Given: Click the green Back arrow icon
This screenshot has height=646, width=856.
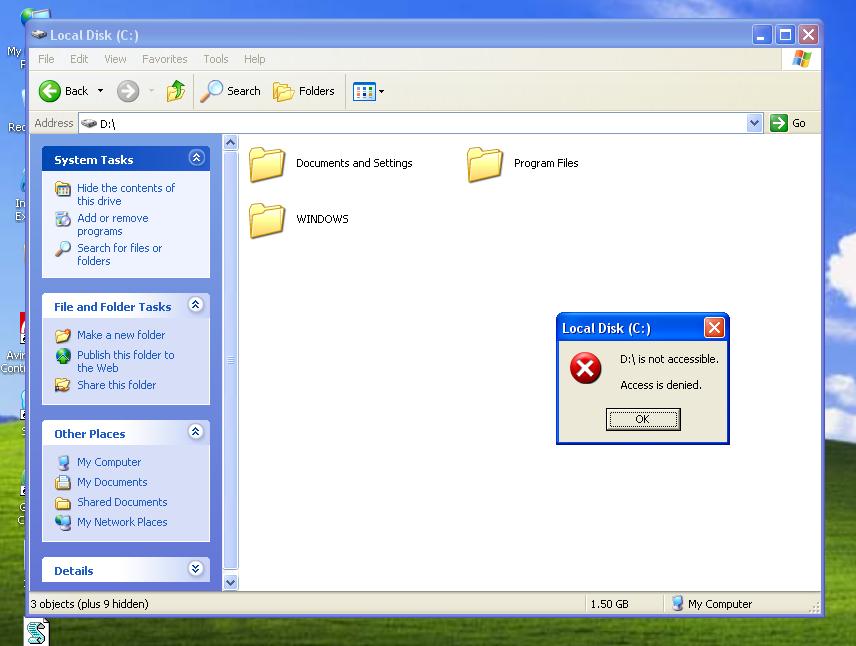Looking at the screenshot, I should (50, 91).
